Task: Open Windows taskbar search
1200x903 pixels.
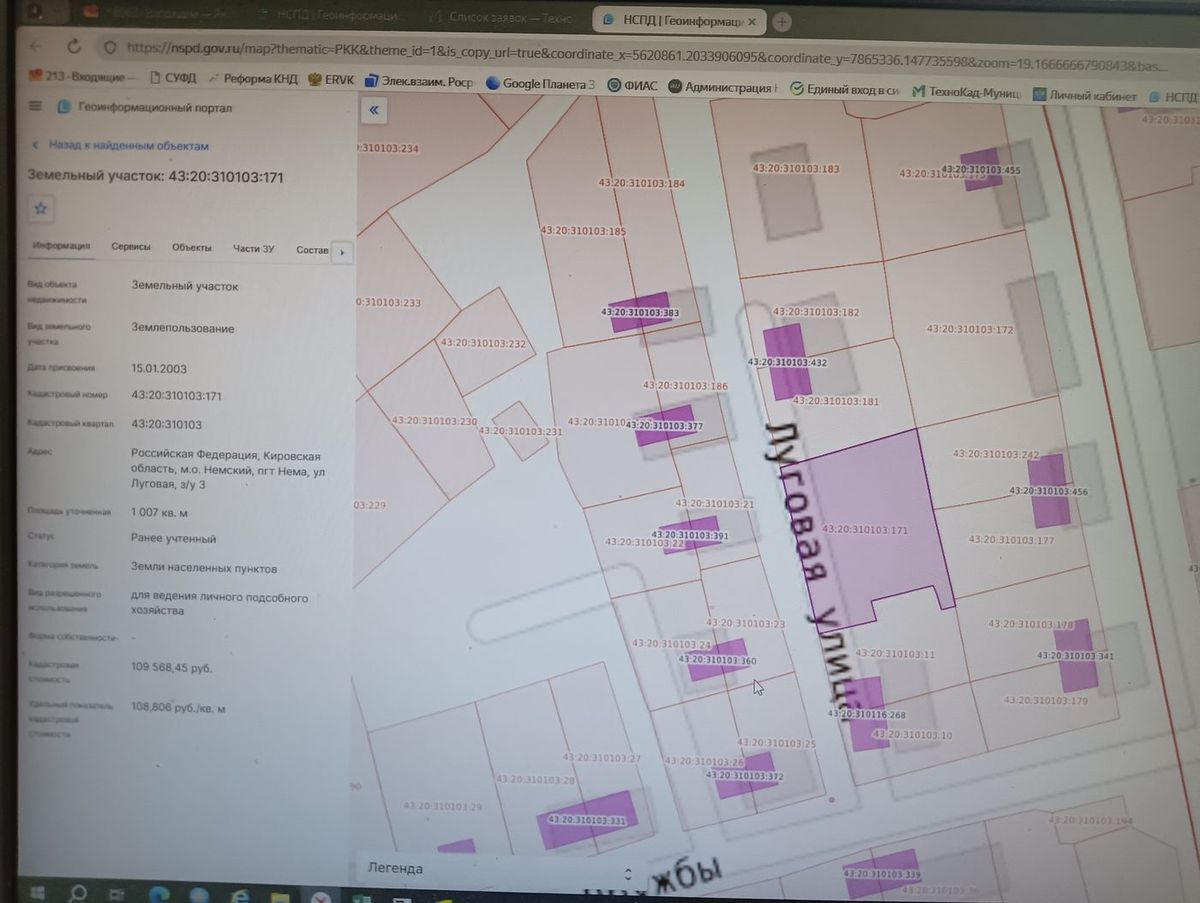Action: (79, 892)
